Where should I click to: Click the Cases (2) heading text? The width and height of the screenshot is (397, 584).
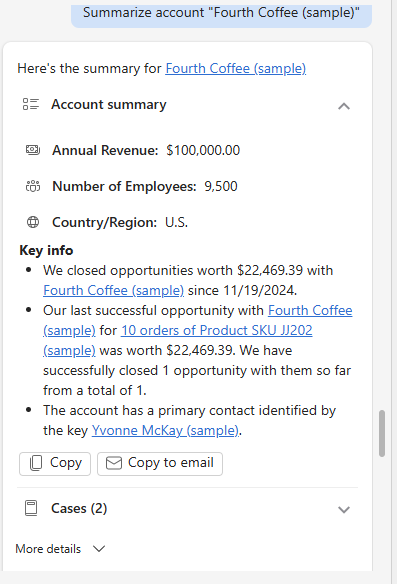(79, 508)
